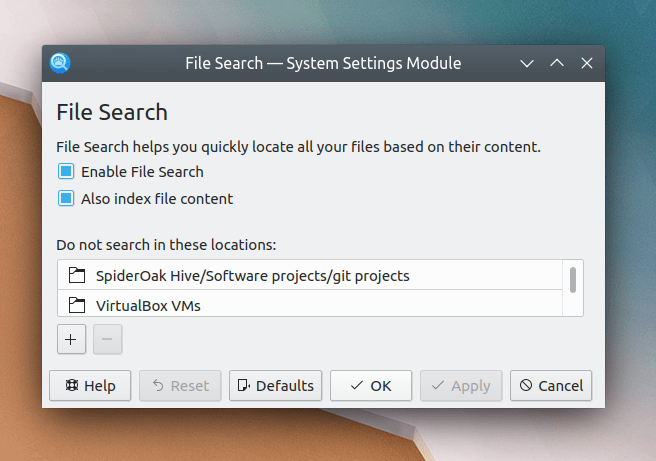The width and height of the screenshot is (656, 461).
Task: Uncheck Also index file content
Action: [66, 199]
